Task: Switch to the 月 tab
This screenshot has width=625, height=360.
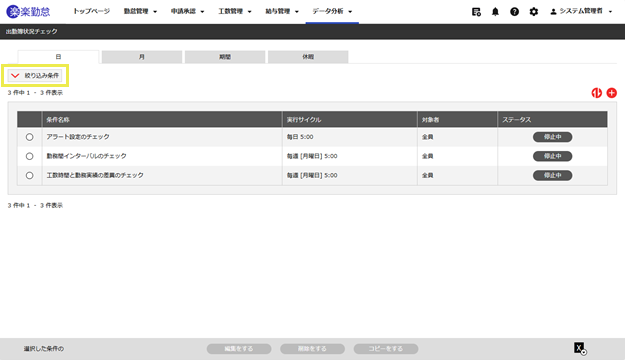Action: pyautogui.click(x=142, y=57)
